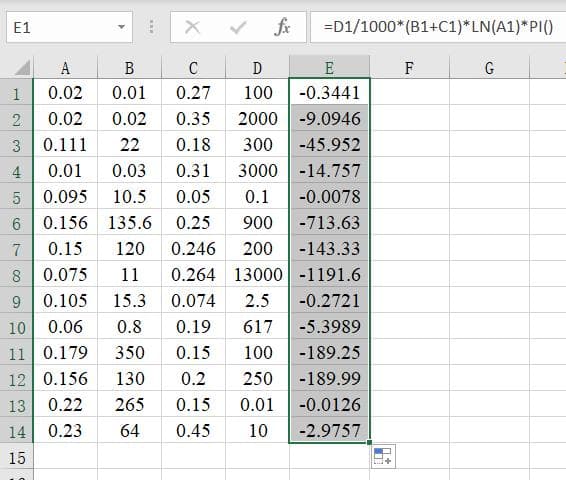Select column D header
Screen dimensions: 566x480
(x=257, y=67)
